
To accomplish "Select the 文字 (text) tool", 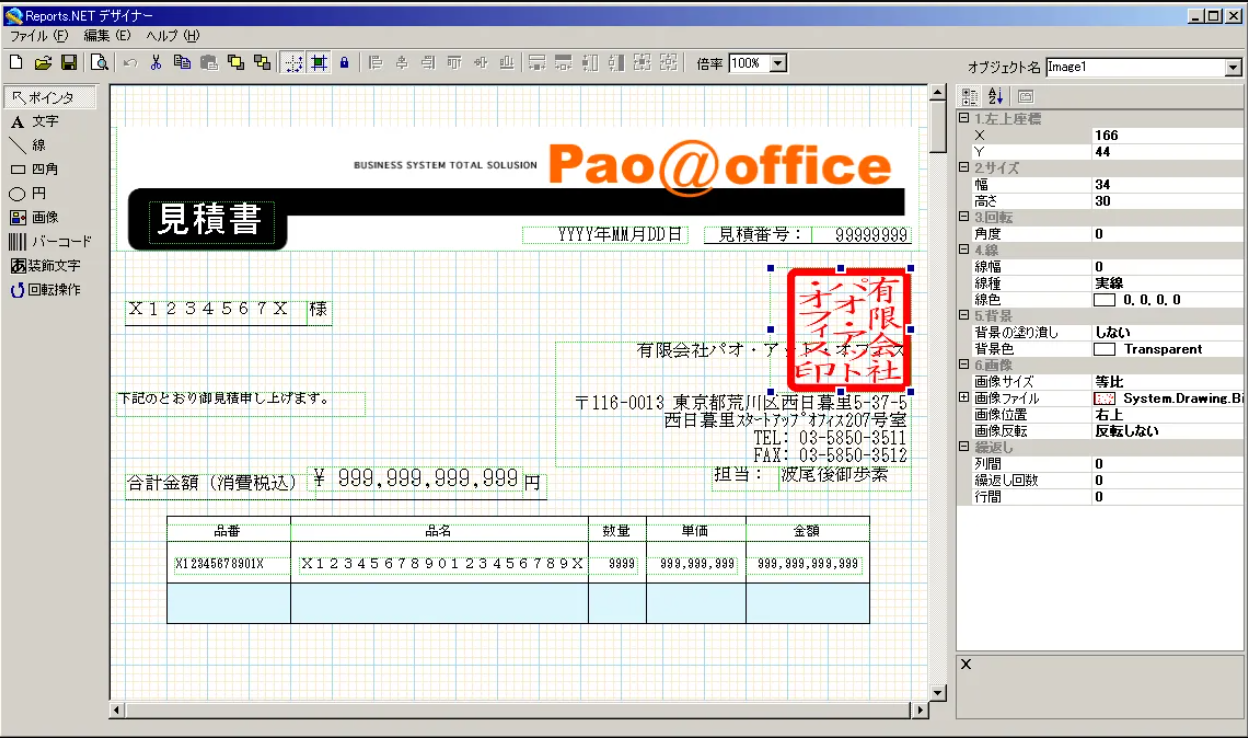I will (x=36, y=121).
